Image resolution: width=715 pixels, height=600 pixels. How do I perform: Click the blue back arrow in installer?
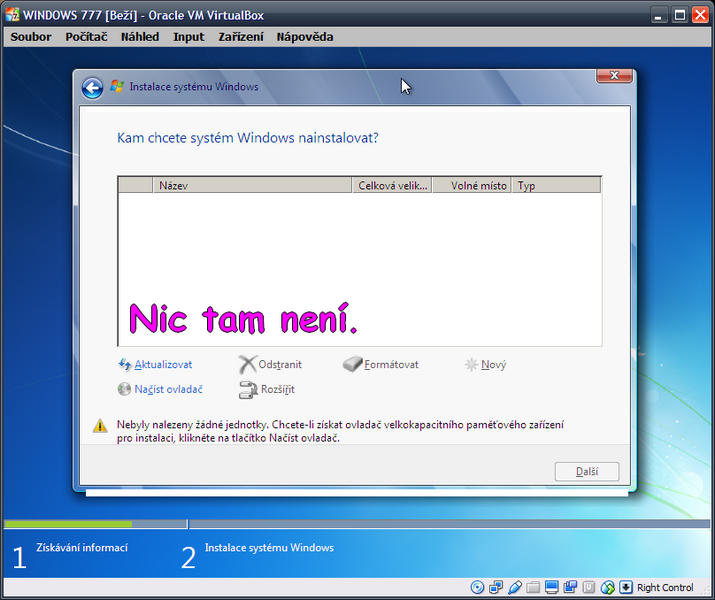(92, 88)
